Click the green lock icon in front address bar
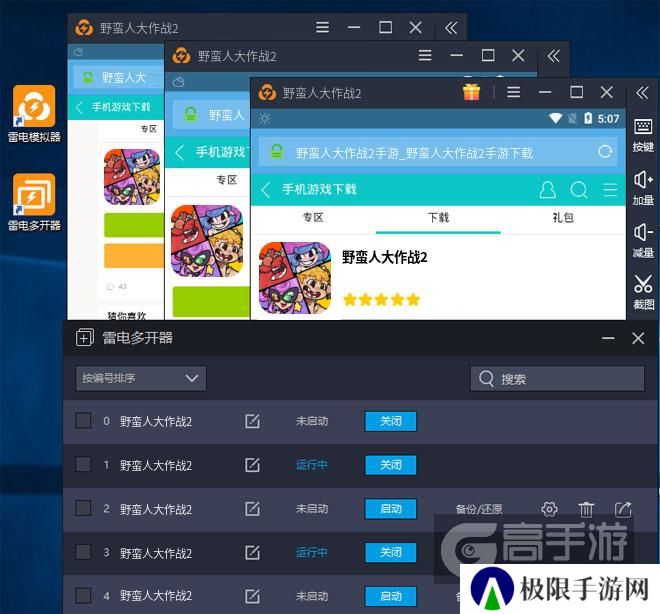 coord(277,152)
